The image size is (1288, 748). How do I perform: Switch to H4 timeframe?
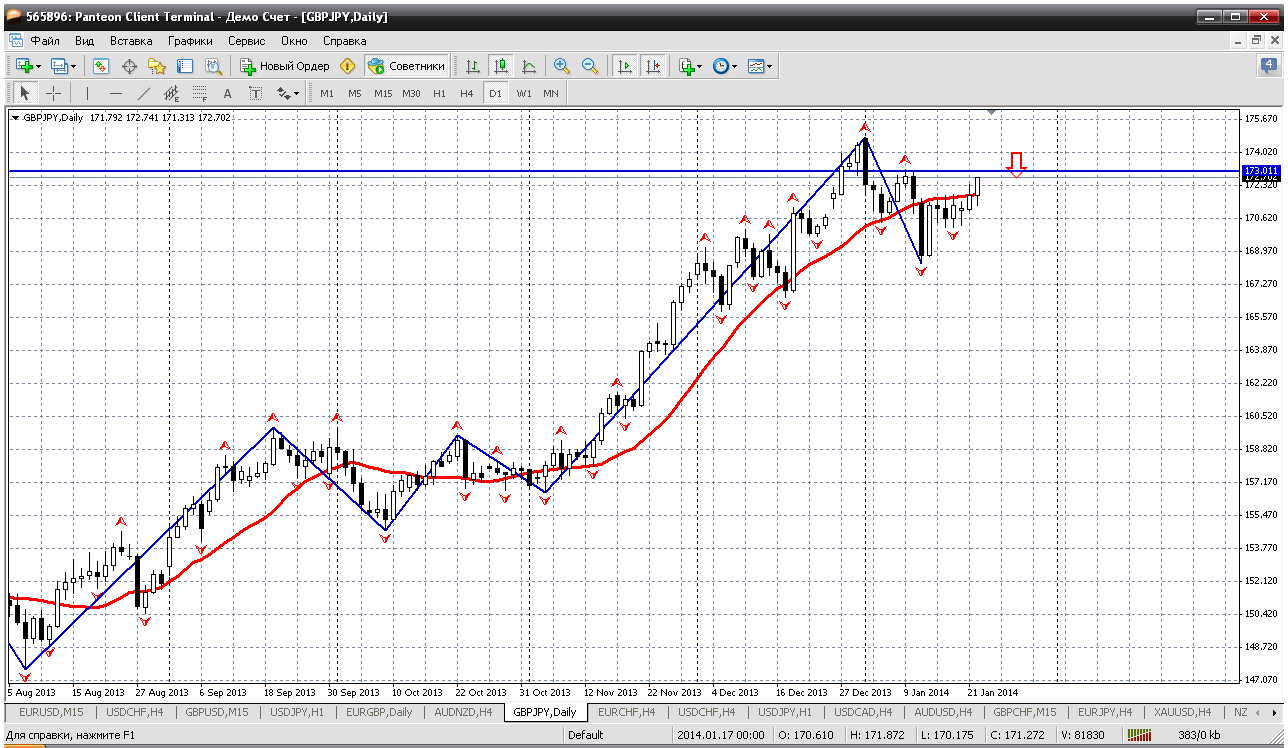point(467,93)
